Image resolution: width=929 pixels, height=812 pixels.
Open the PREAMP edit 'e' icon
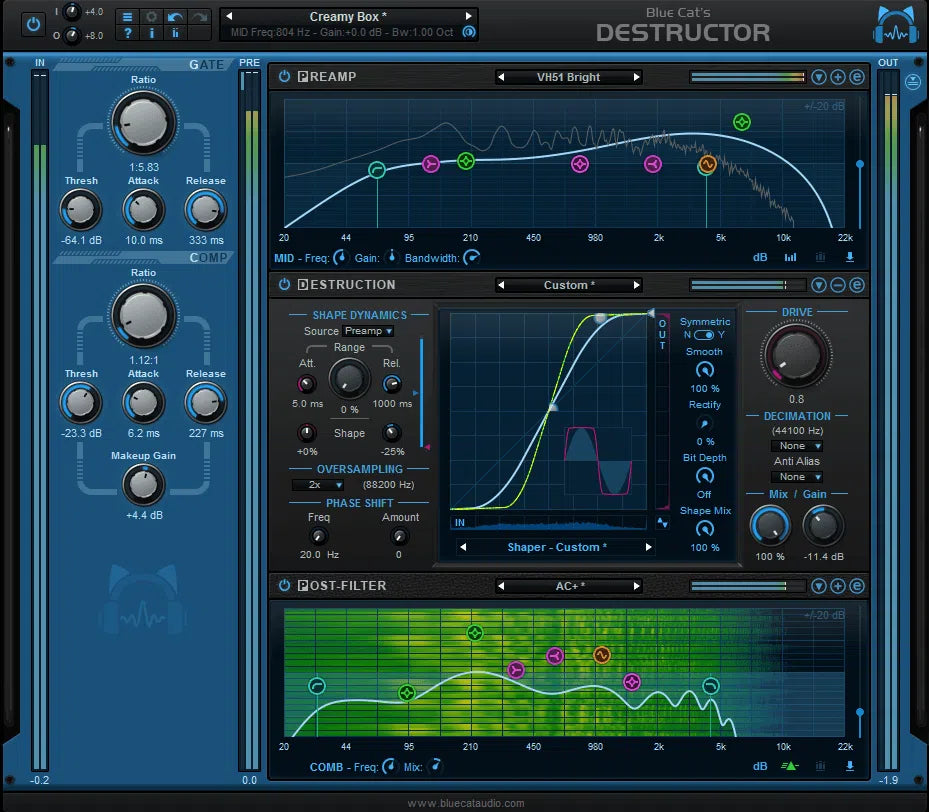858,76
